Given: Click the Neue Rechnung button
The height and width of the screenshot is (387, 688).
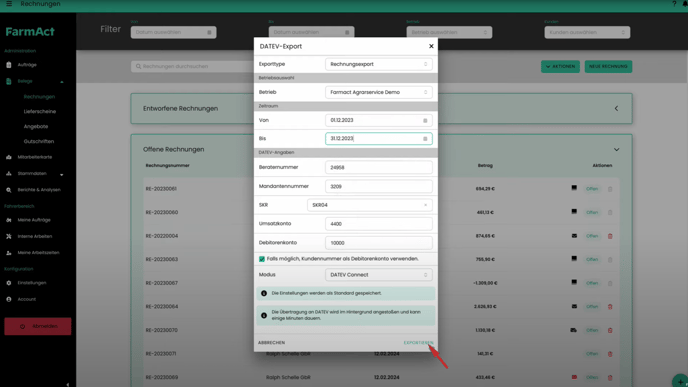Looking at the screenshot, I should click(x=608, y=66).
